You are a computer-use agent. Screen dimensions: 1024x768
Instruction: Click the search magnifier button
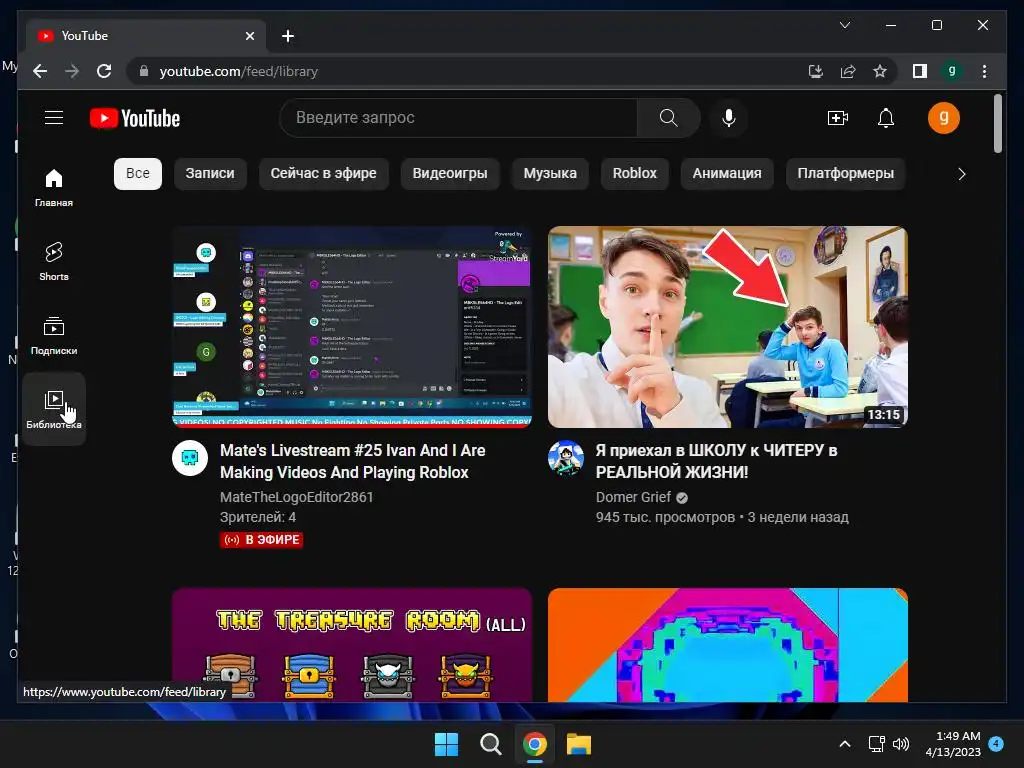point(668,118)
